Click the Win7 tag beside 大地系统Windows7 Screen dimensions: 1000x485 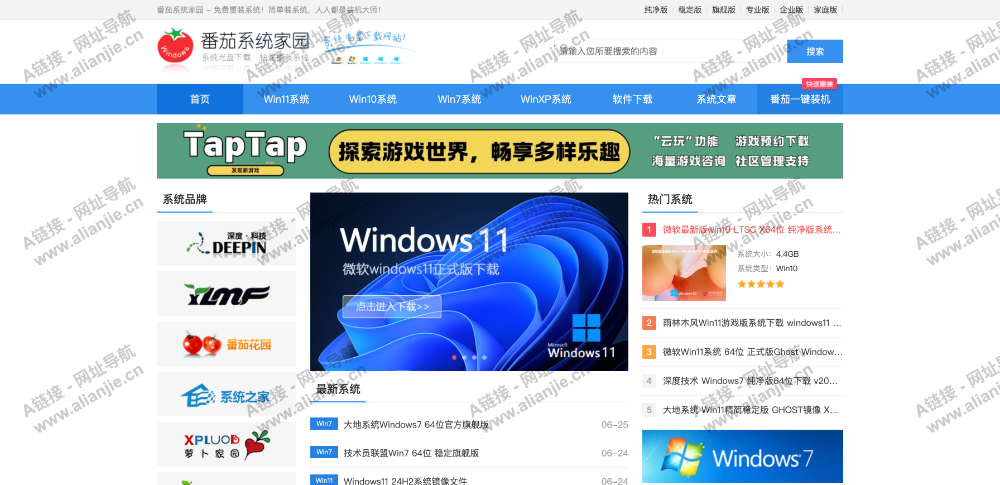point(324,424)
